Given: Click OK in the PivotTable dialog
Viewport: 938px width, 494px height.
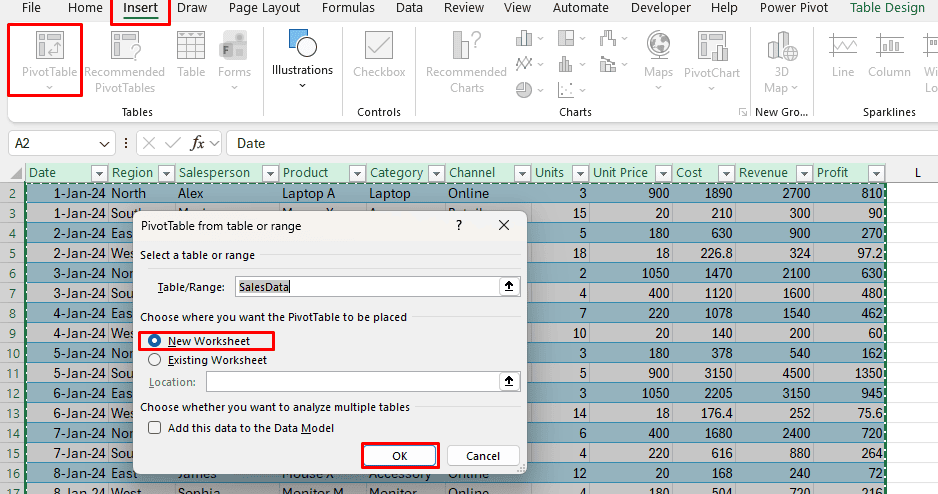Looking at the screenshot, I should (400, 456).
